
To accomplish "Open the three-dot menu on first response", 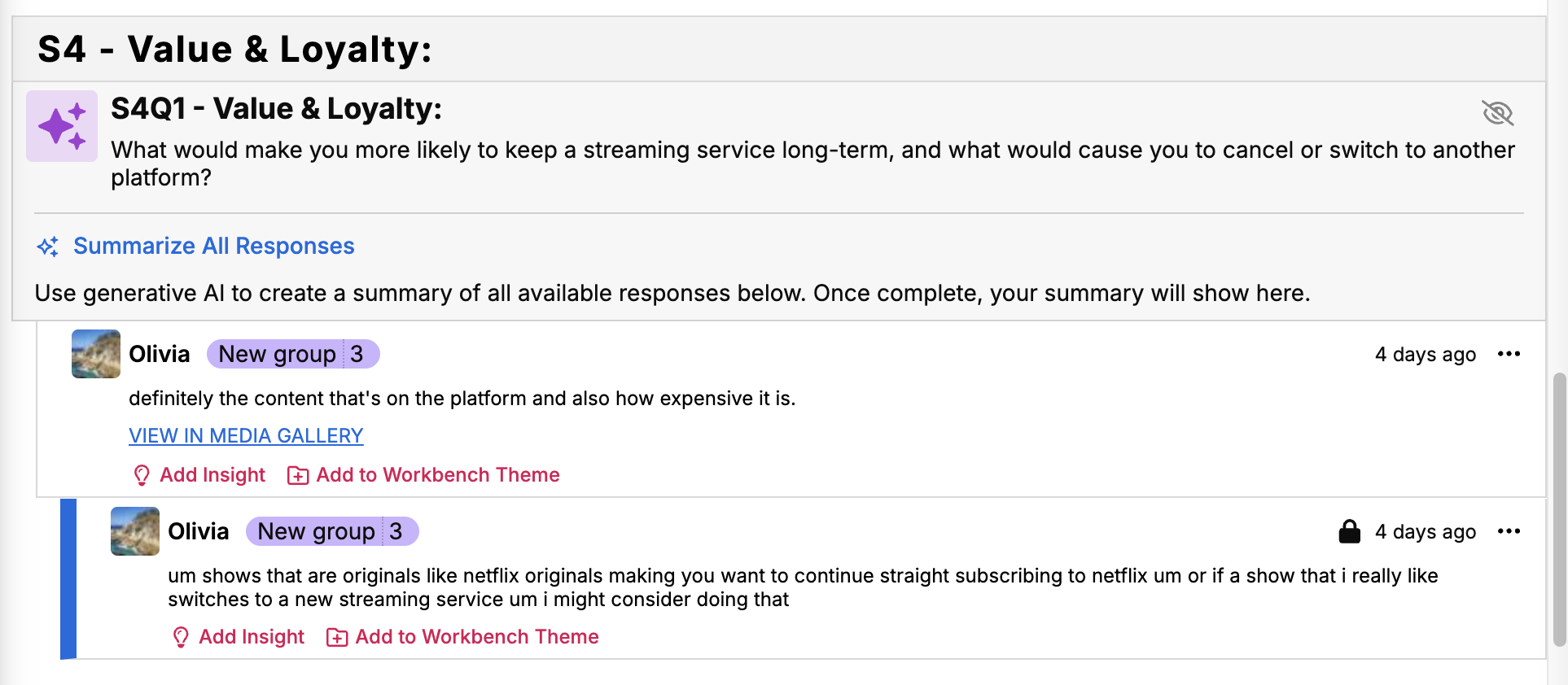I will [1509, 354].
